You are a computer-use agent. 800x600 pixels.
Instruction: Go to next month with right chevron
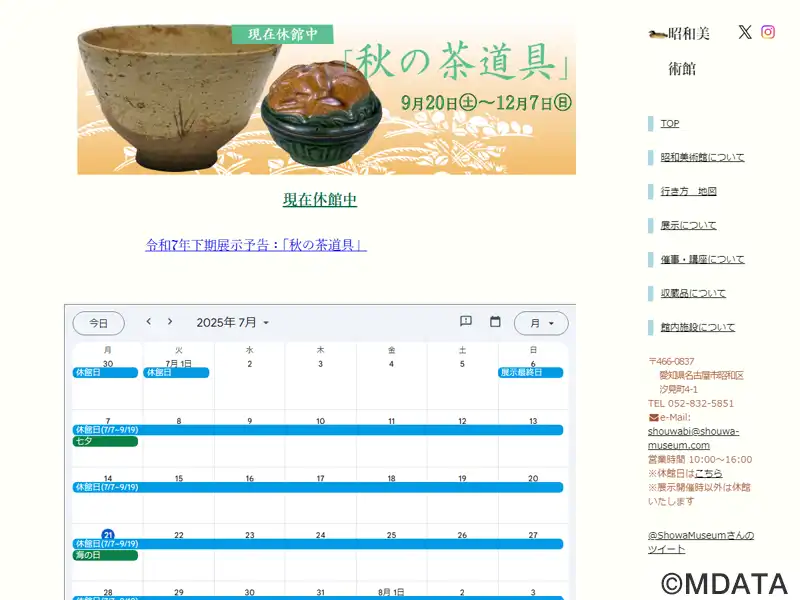point(170,321)
